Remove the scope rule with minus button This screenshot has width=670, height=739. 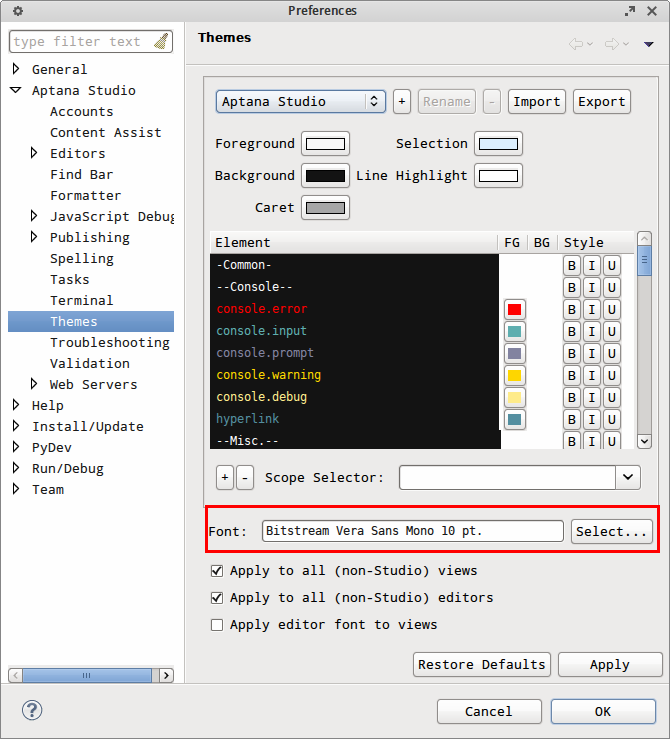[x=245, y=477]
